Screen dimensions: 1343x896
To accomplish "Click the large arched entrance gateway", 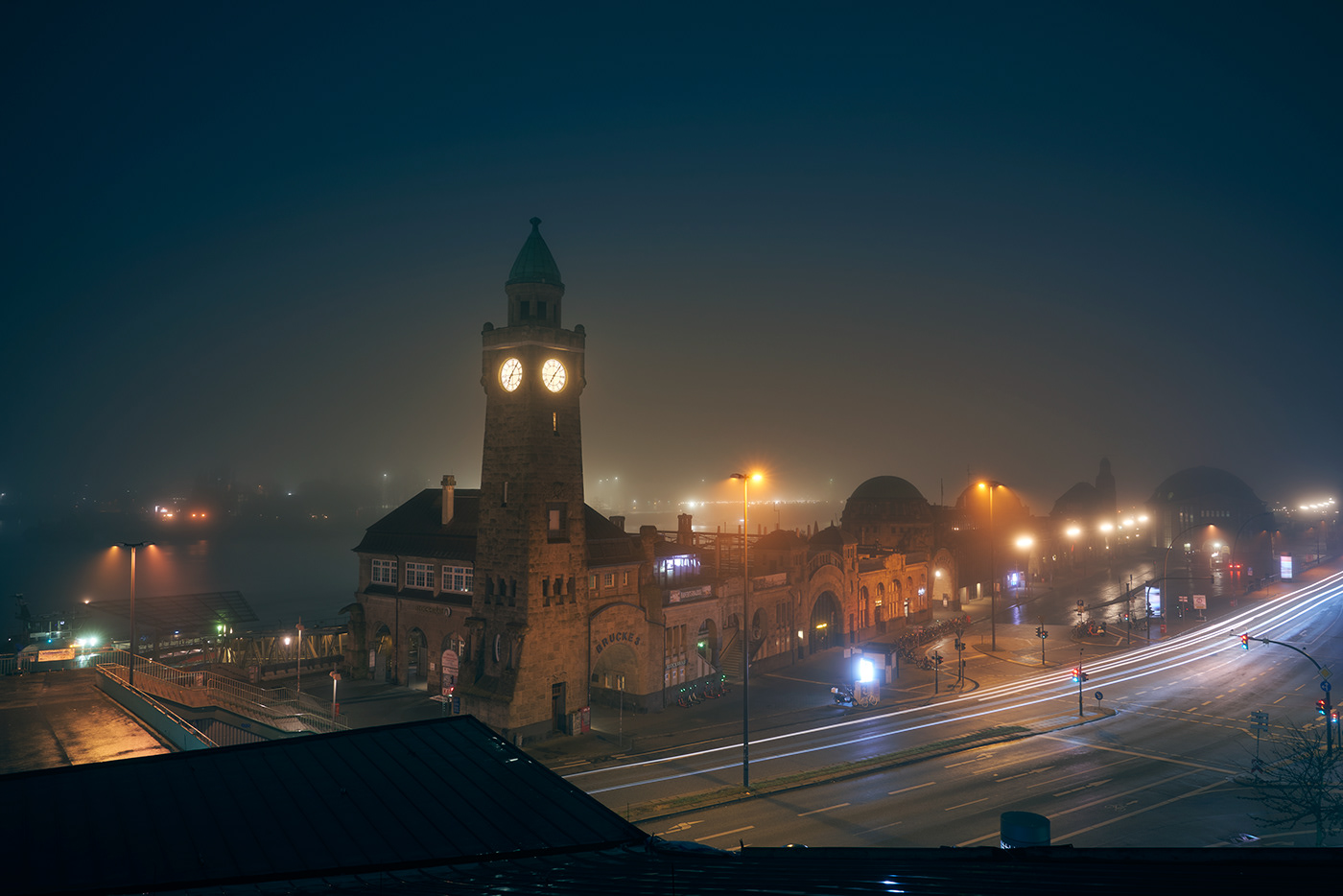I will (824, 621).
